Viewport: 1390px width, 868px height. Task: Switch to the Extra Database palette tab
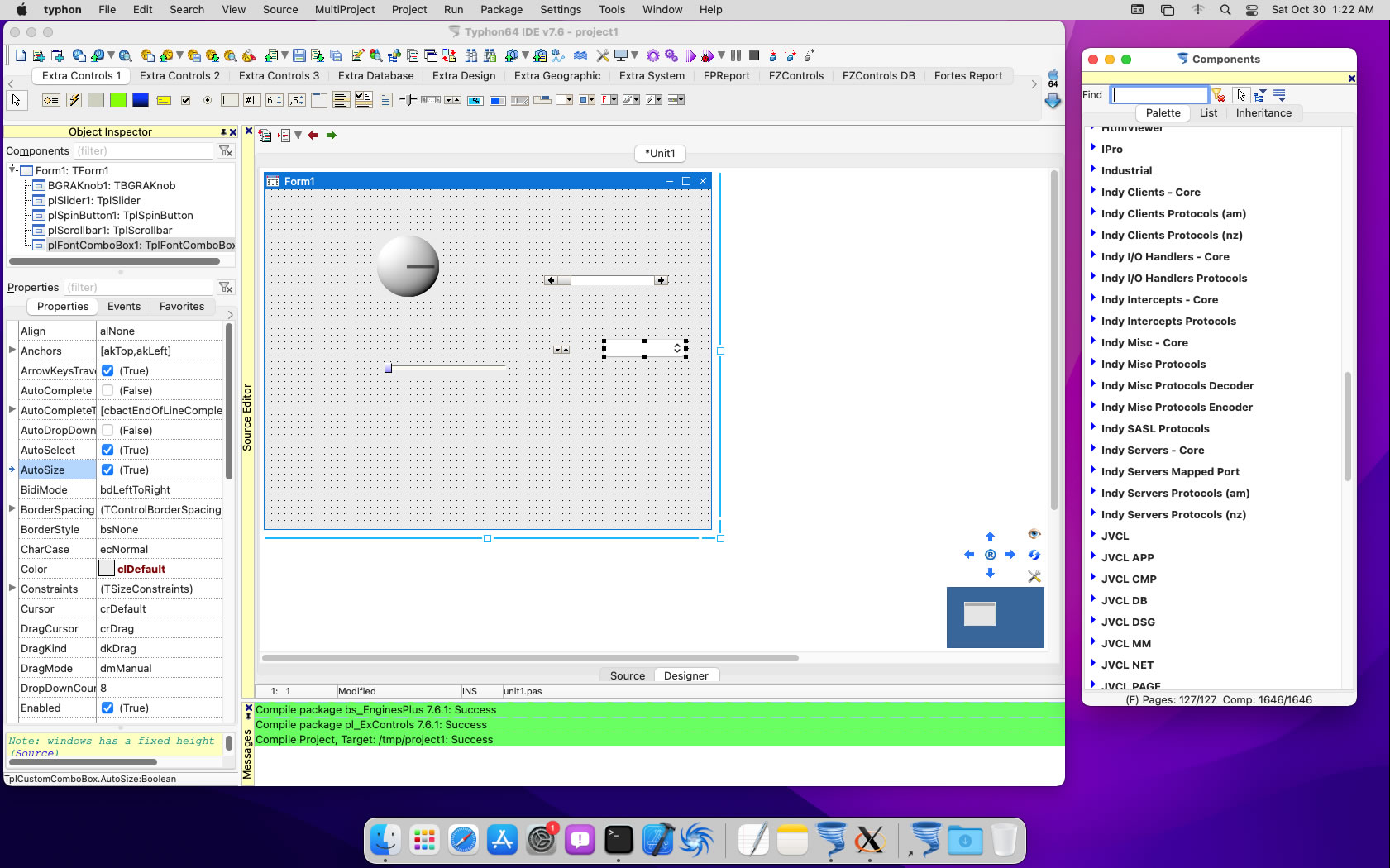pyautogui.click(x=375, y=75)
